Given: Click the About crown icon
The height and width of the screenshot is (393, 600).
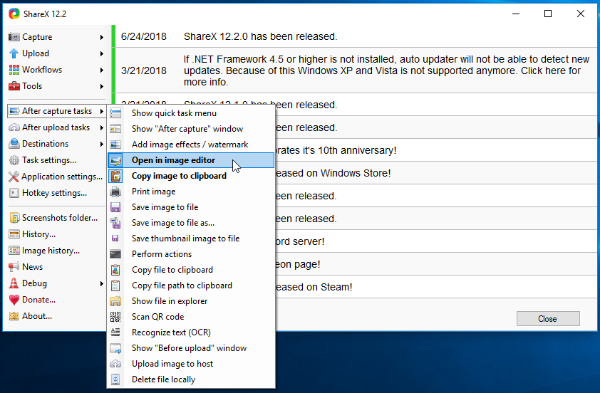Looking at the screenshot, I should [14, 316].
